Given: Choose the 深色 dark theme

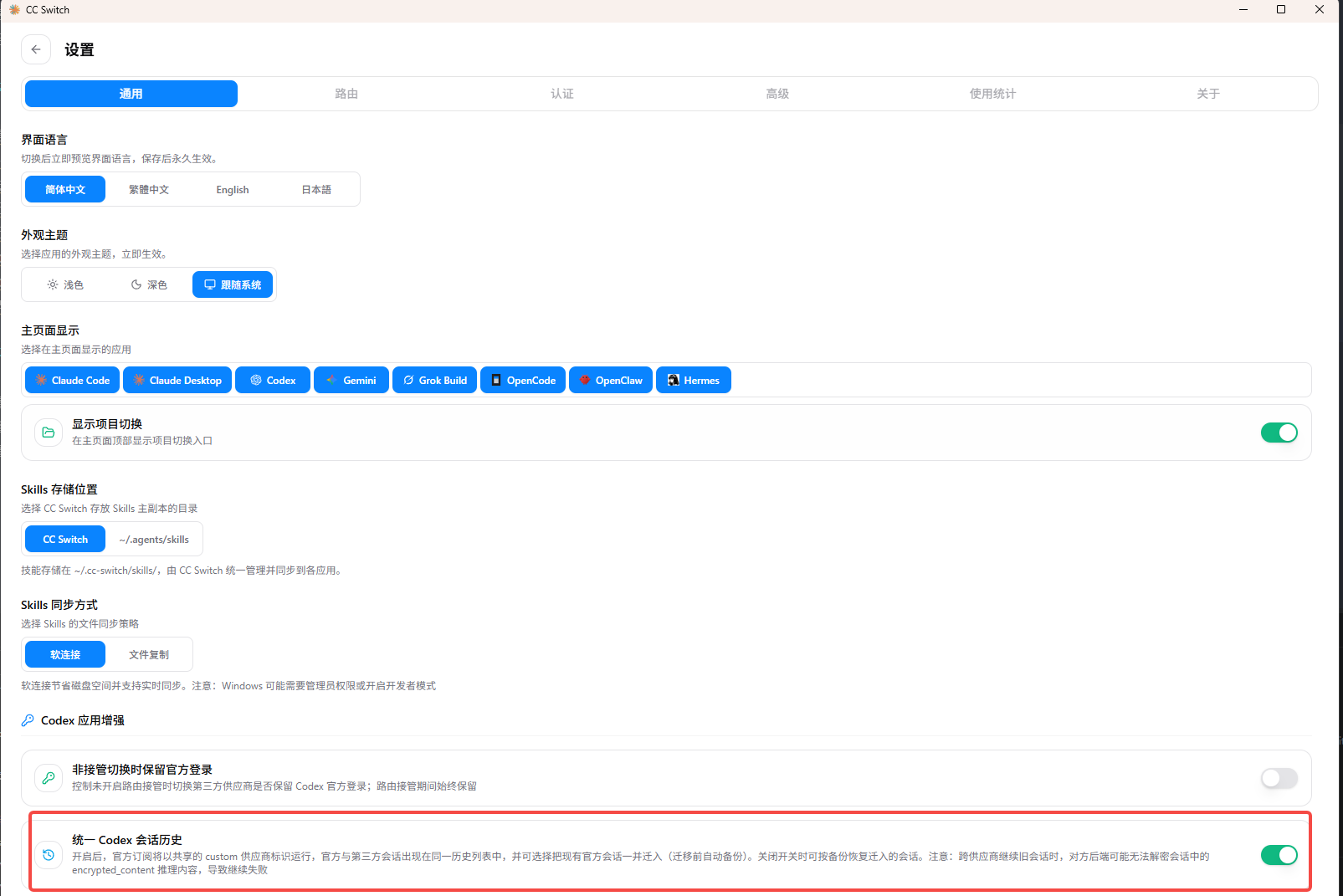Looking at the screenshot, I should tap(149, 284).
